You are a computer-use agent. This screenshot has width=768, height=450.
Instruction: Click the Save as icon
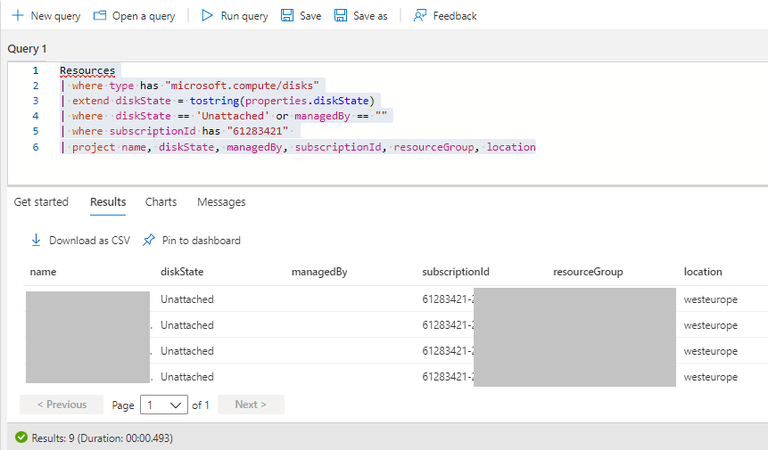tap(341, 16)
